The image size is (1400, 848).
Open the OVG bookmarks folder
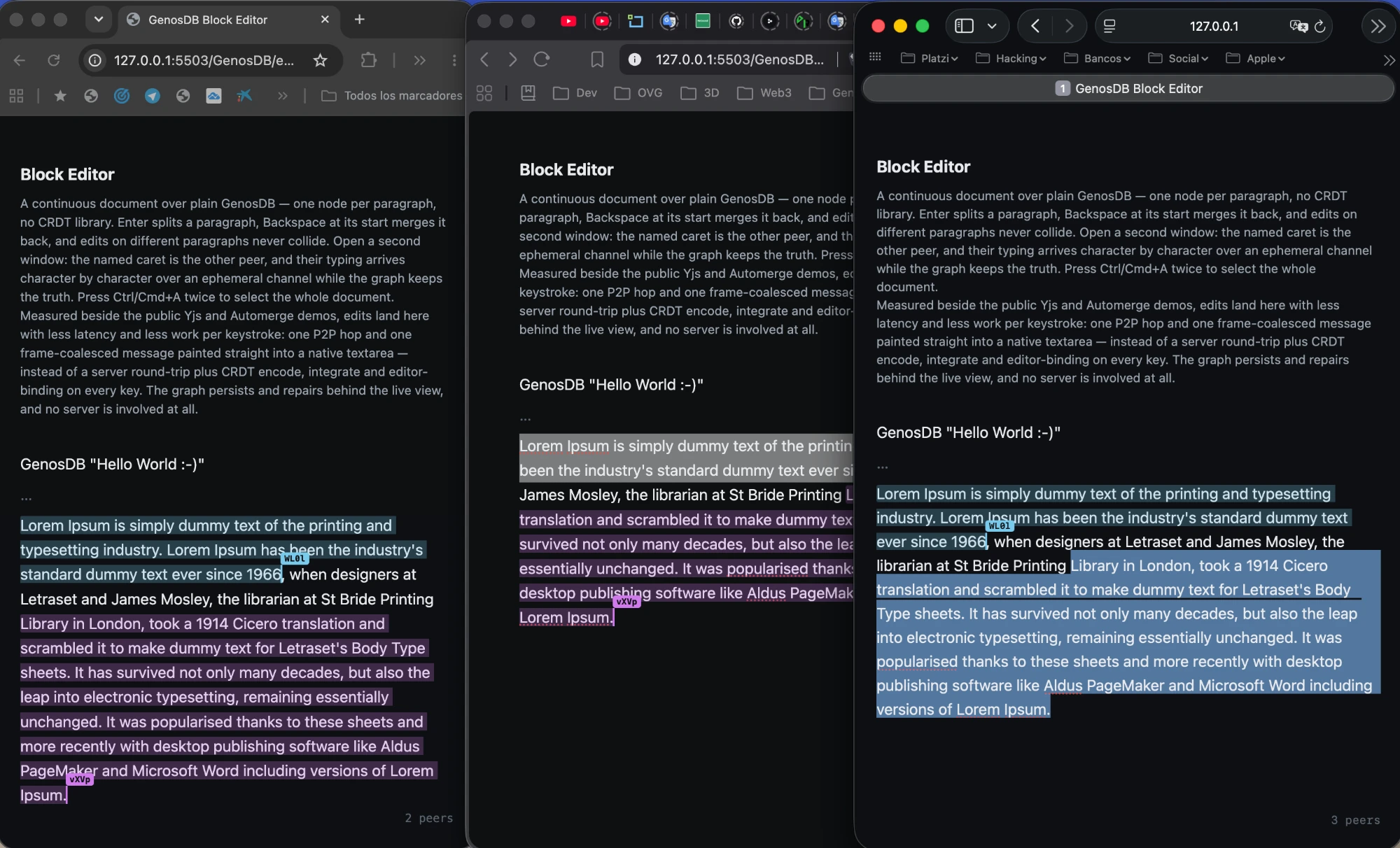(638, 93)
